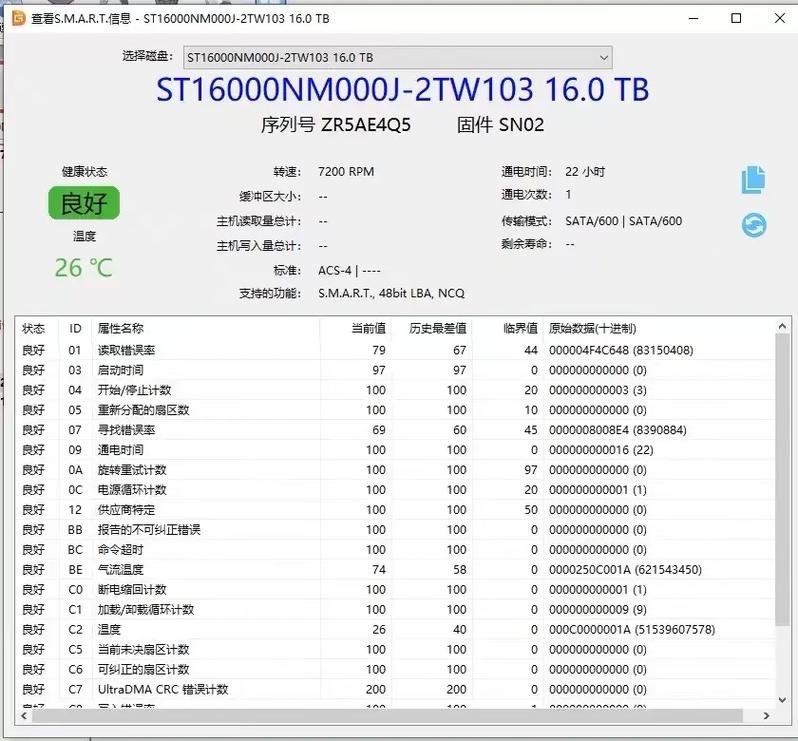Click the horizontal scrollbar right arrow

pos(766,716)
